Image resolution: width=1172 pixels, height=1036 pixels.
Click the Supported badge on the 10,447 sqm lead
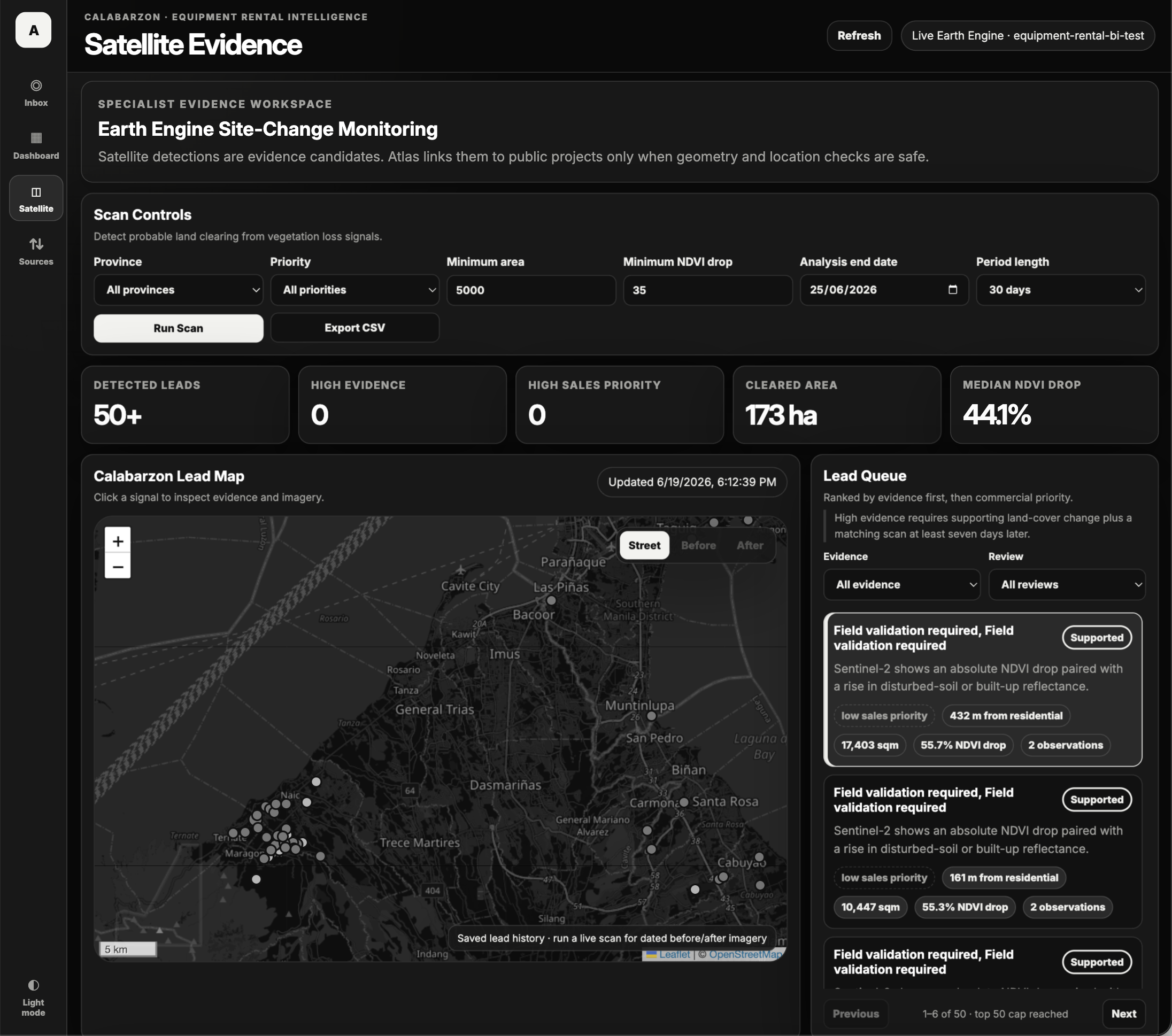point(1097,799)
